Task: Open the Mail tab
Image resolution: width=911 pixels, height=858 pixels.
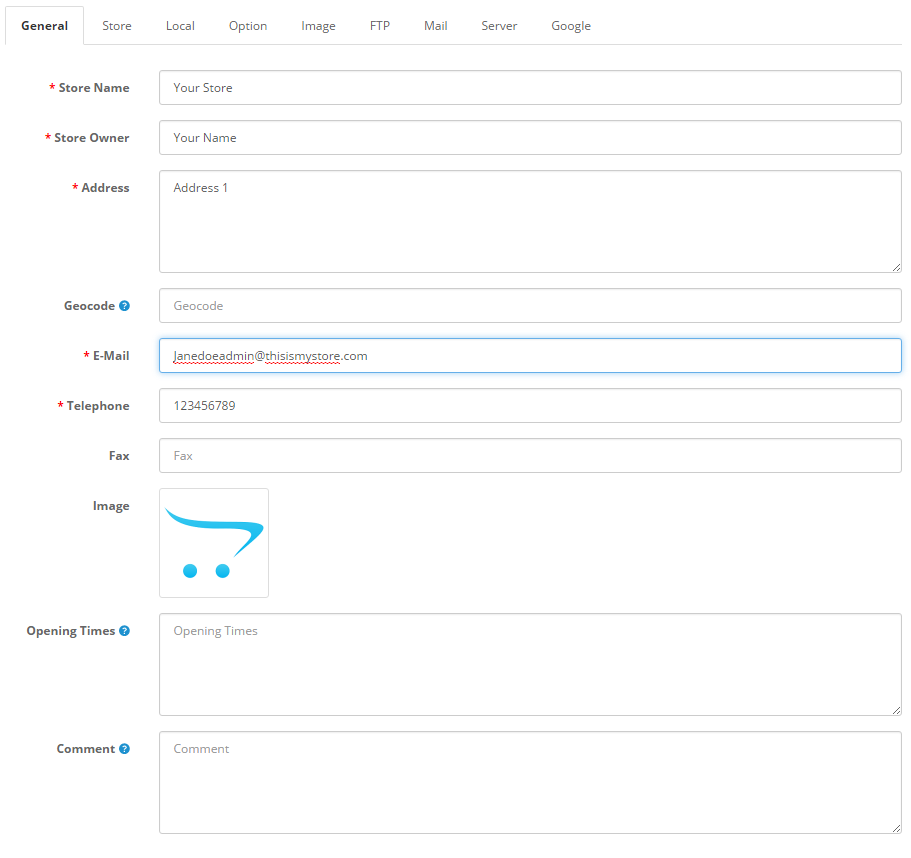Action: pyautogui.click(x=436, y=26)
